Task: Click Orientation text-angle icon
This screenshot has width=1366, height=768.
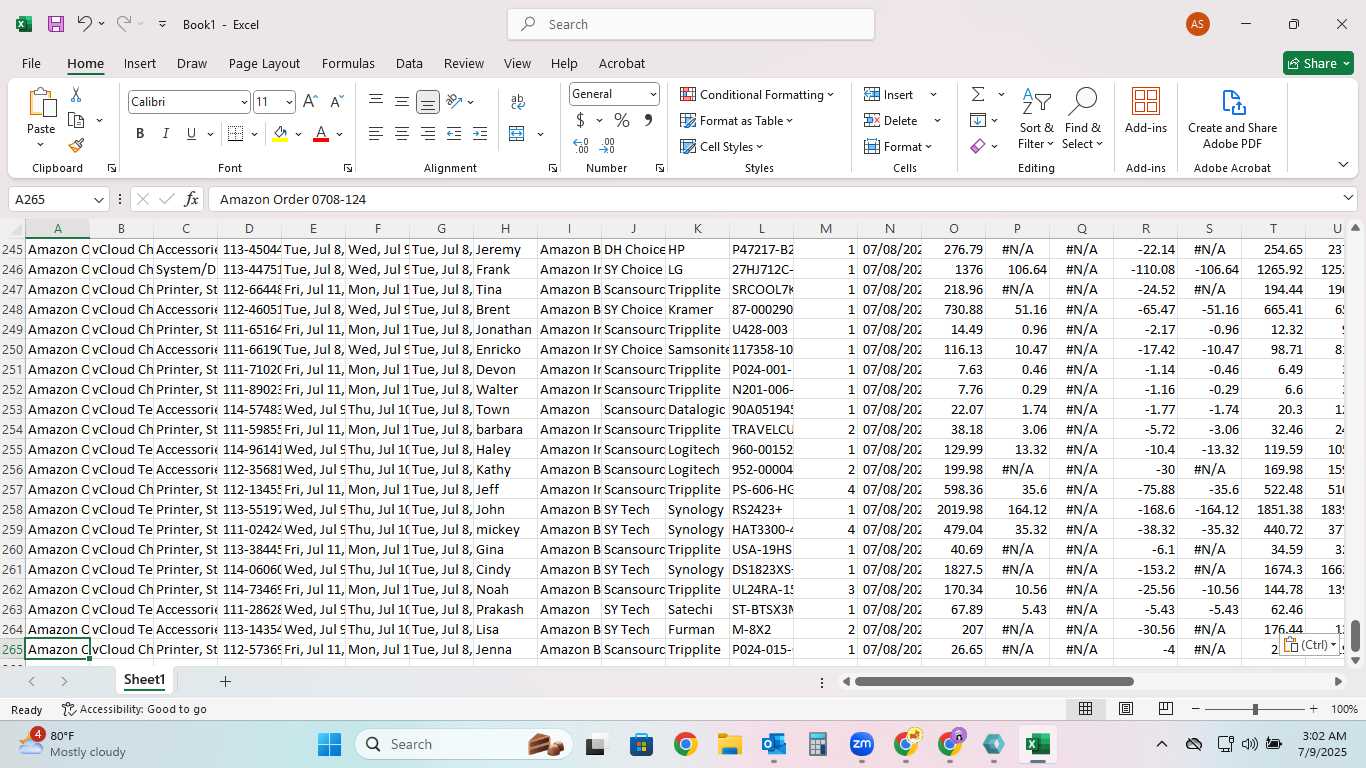Action: click(x=454, y=102)
